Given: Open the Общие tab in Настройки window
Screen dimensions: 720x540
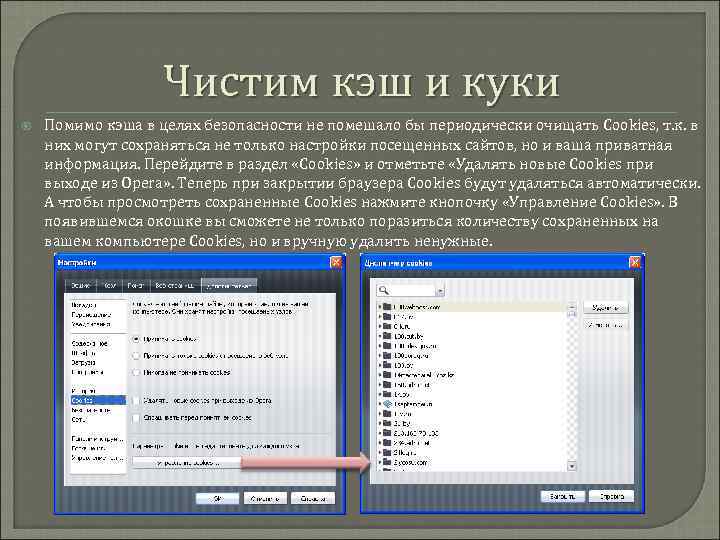Looking at the screenshot, I should 80,286.
